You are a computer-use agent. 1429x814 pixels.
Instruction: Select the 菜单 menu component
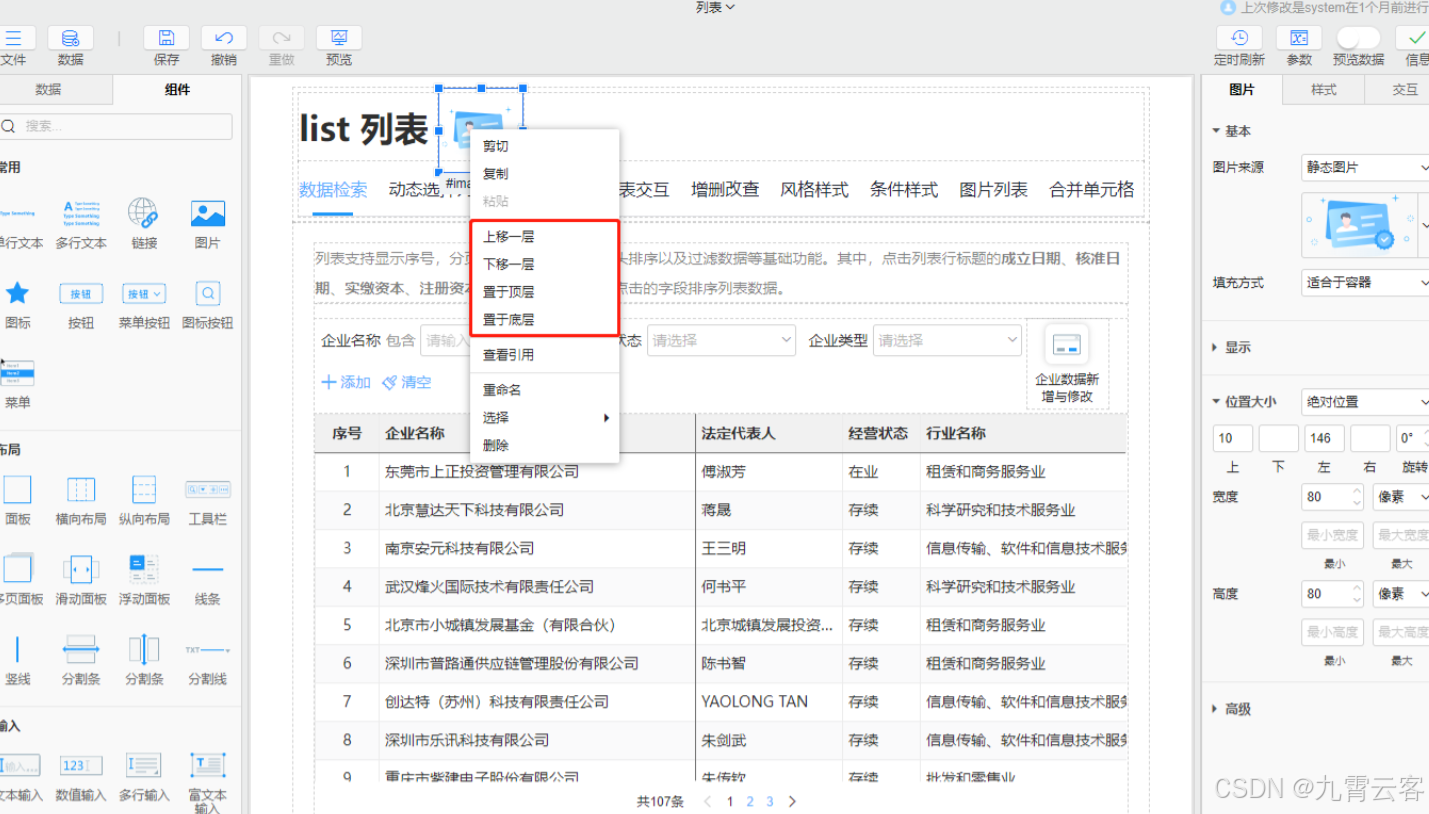(17, 384)
